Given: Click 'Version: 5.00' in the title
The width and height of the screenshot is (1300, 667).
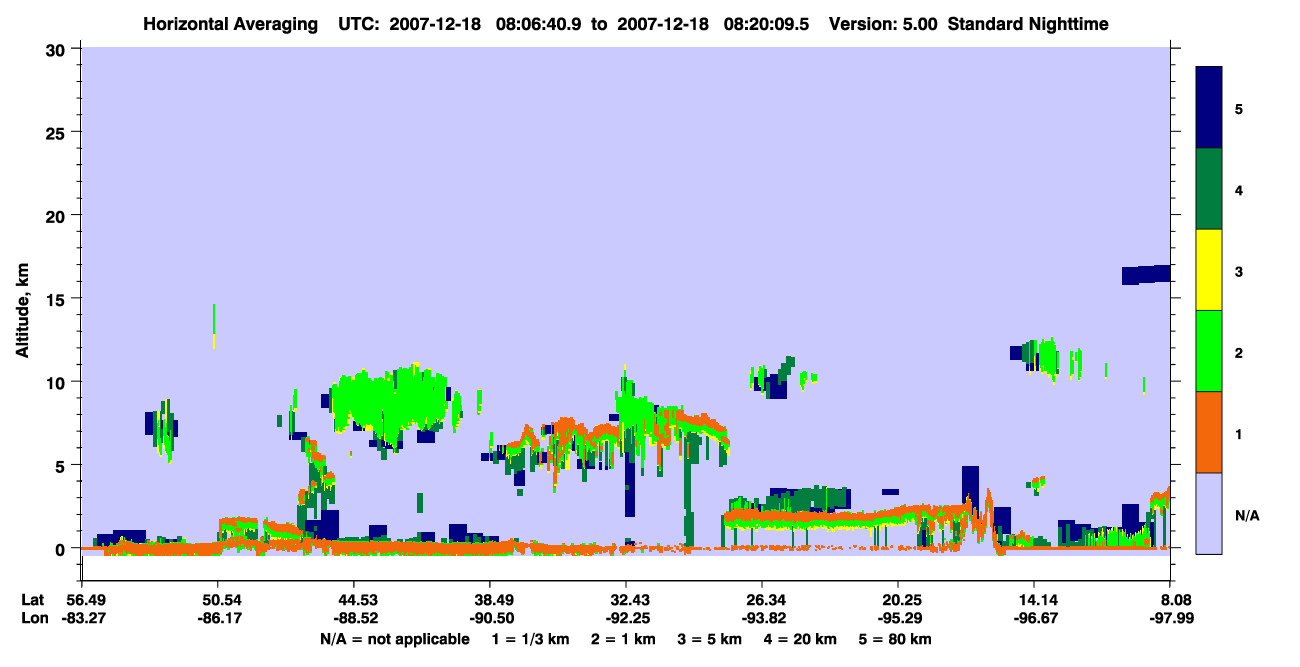Looking at the screenshot, I should (x=881, y=24).
